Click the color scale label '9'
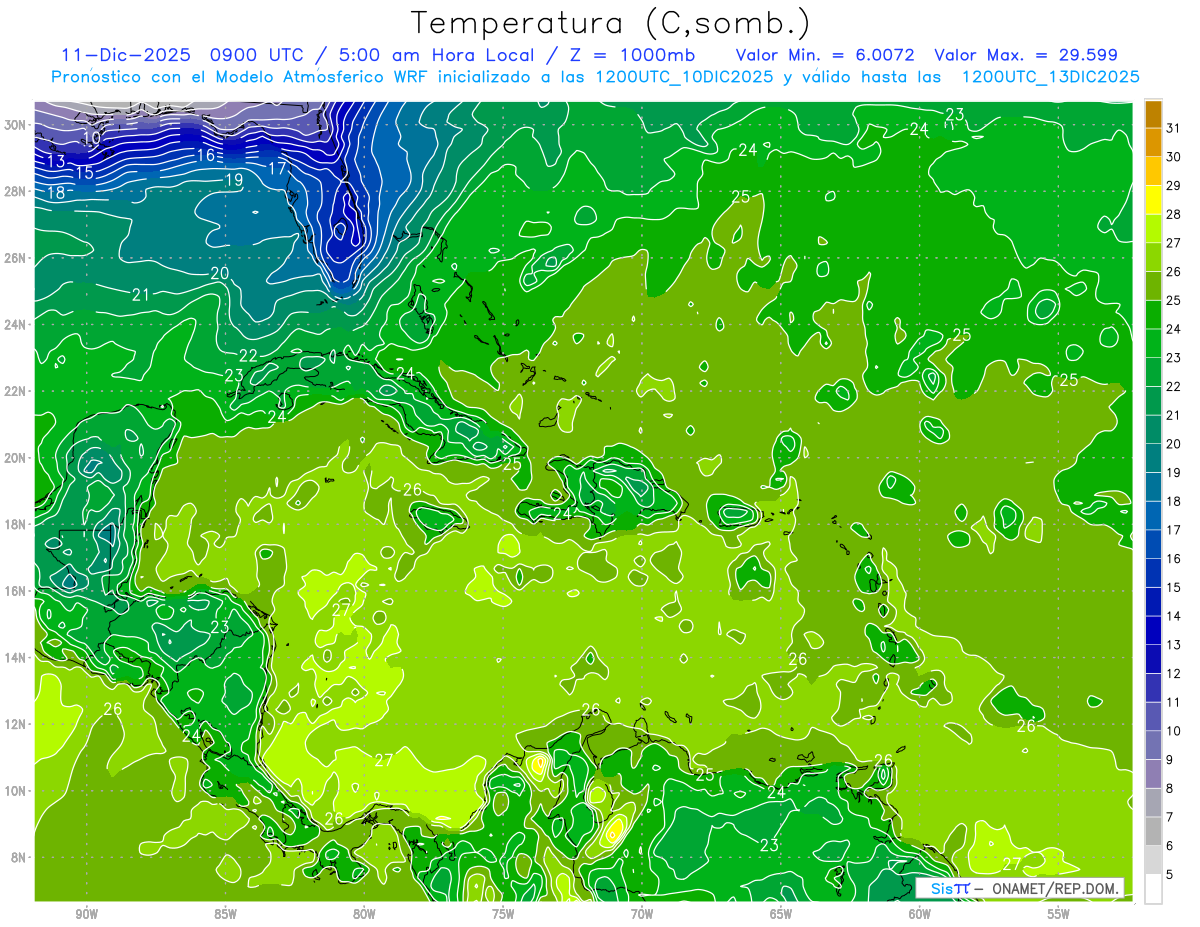 1170,760
